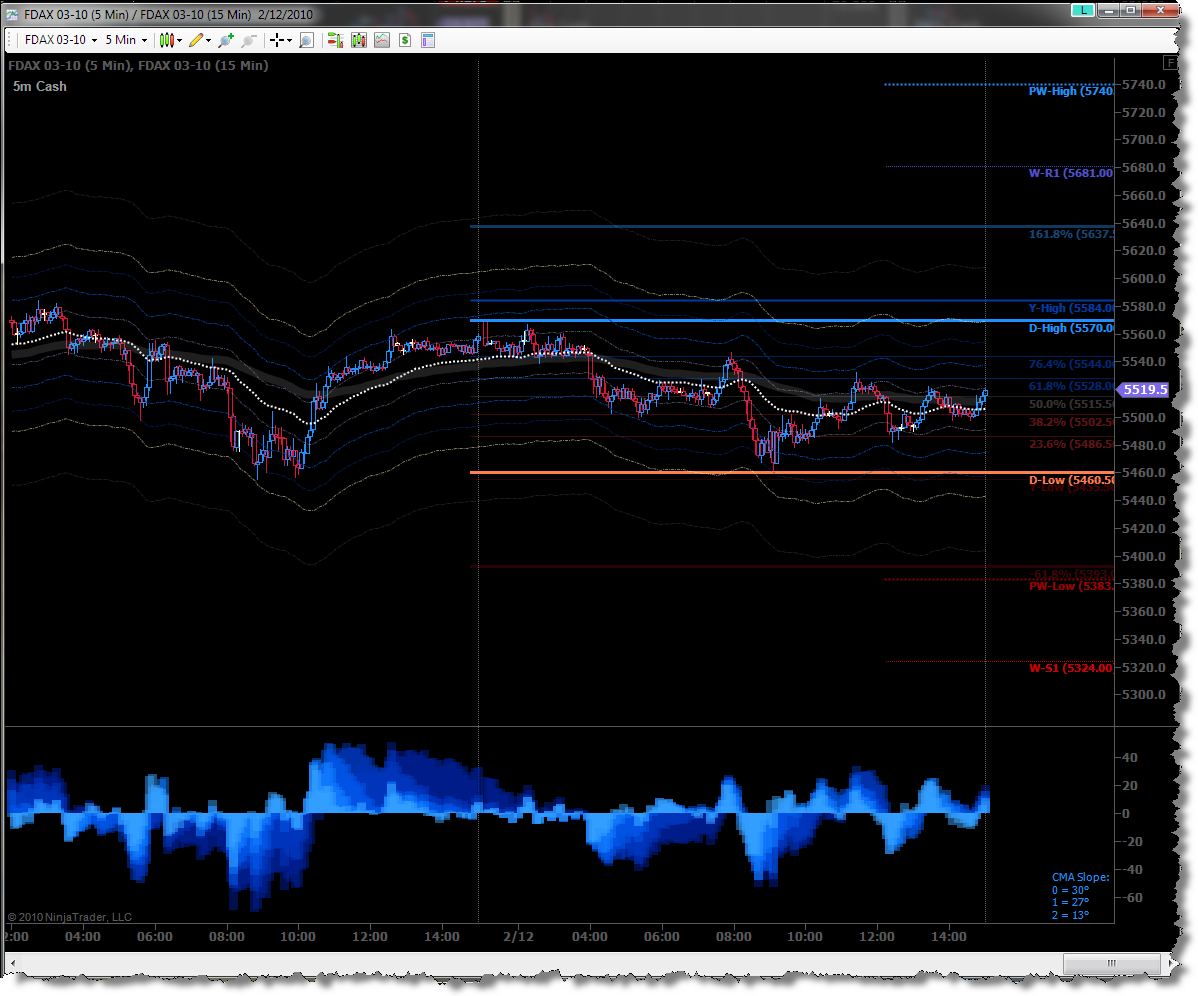Screen dimensions: 1198x996
Task: Click the zoom frame magnifier icon
Action: (306, 40)
